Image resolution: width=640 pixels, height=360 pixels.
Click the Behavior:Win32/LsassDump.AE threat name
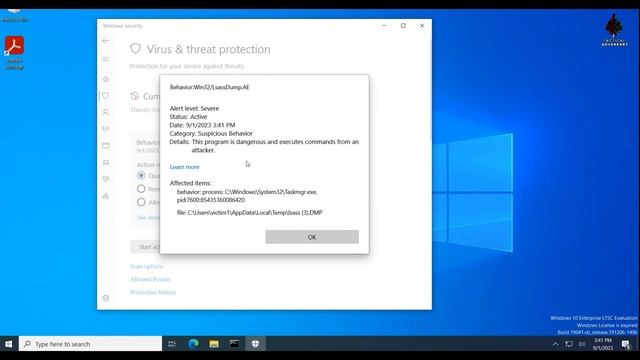pyautogui.click(x=209, y=87)
